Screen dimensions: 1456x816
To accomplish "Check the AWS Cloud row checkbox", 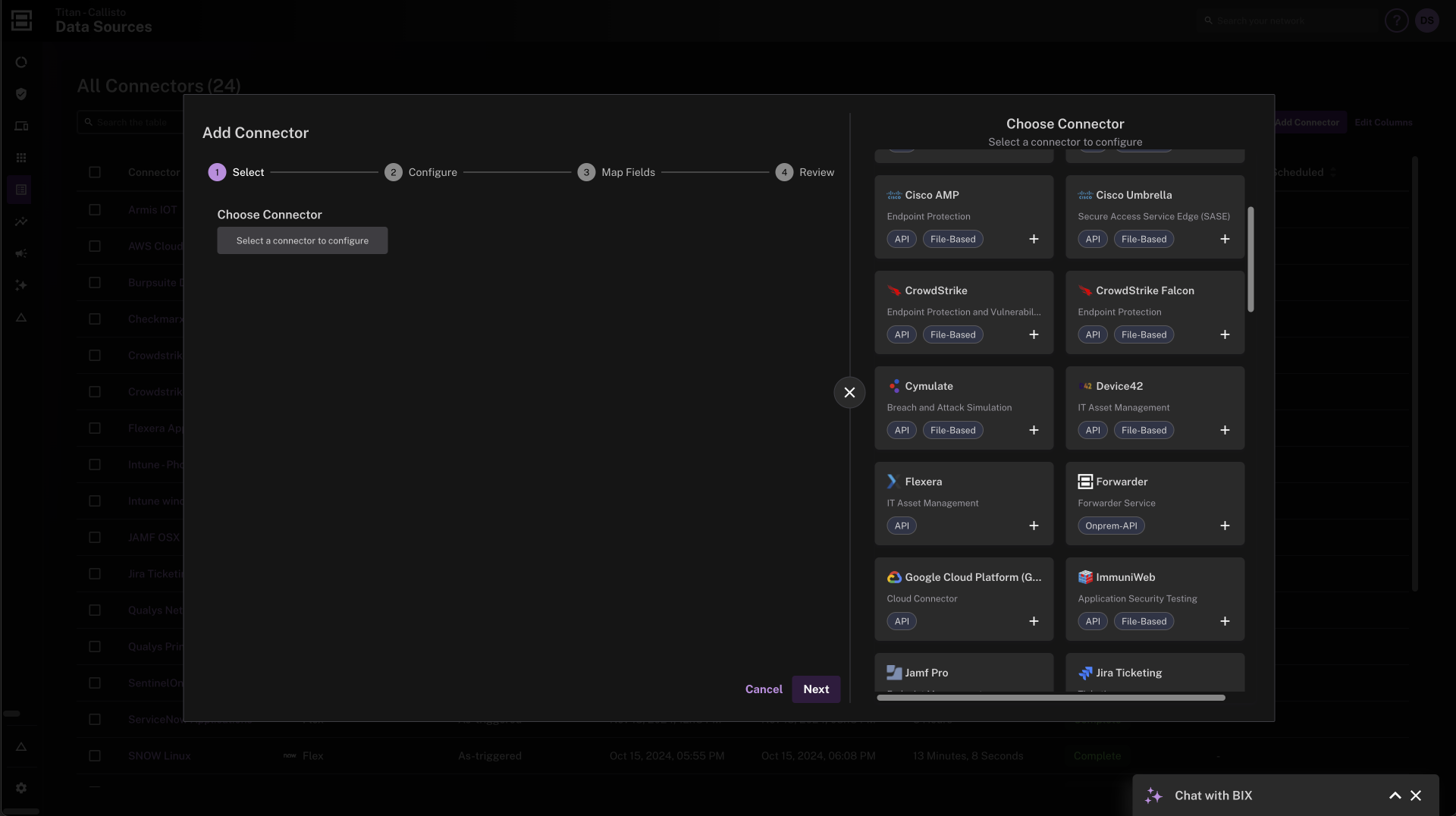I will (x=95, y=246).
